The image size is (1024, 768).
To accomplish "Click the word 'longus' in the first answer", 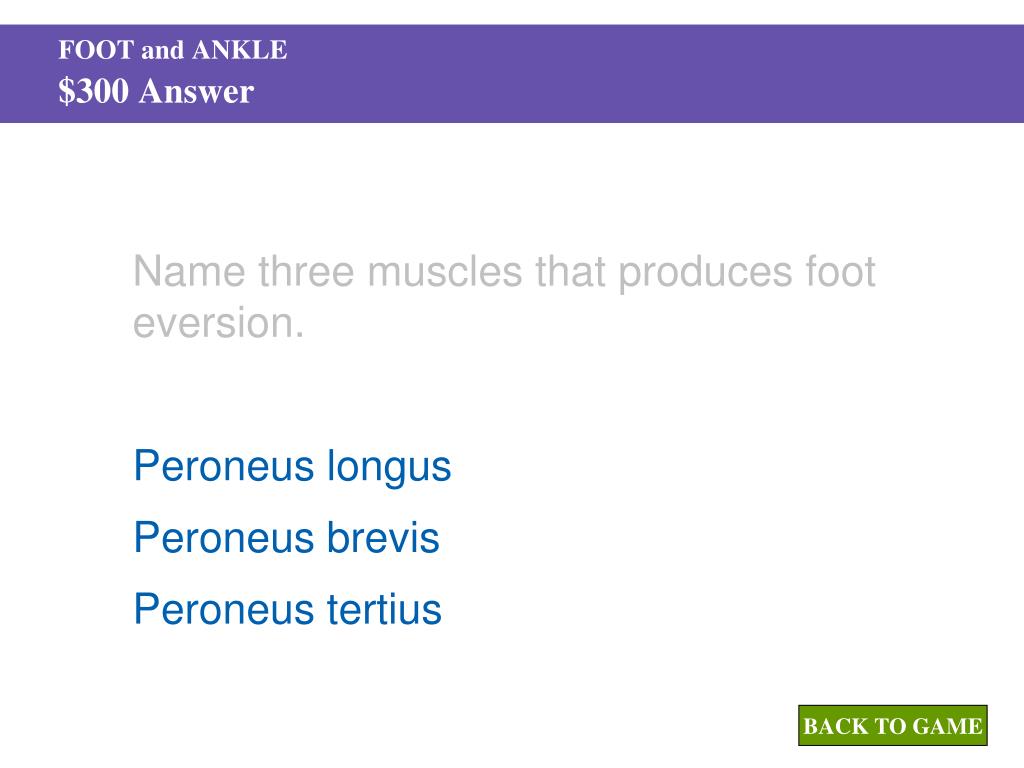I will click(389, 469).
